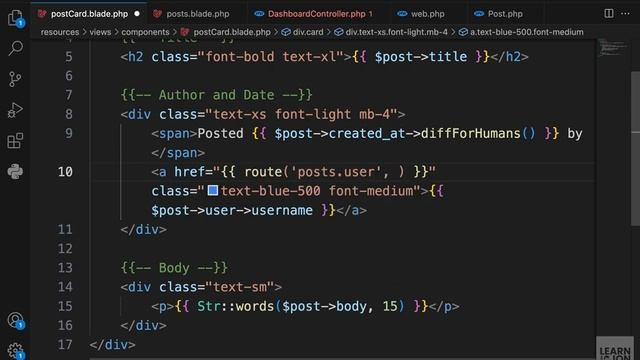Open the Source Control view
Screen dimensions: 640x360
point(15,79)
